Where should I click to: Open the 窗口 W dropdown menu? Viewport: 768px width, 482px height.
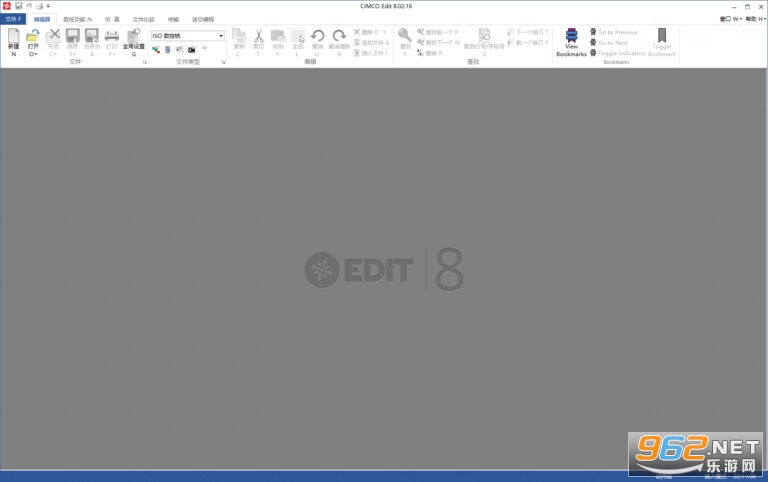pos(731,19)
